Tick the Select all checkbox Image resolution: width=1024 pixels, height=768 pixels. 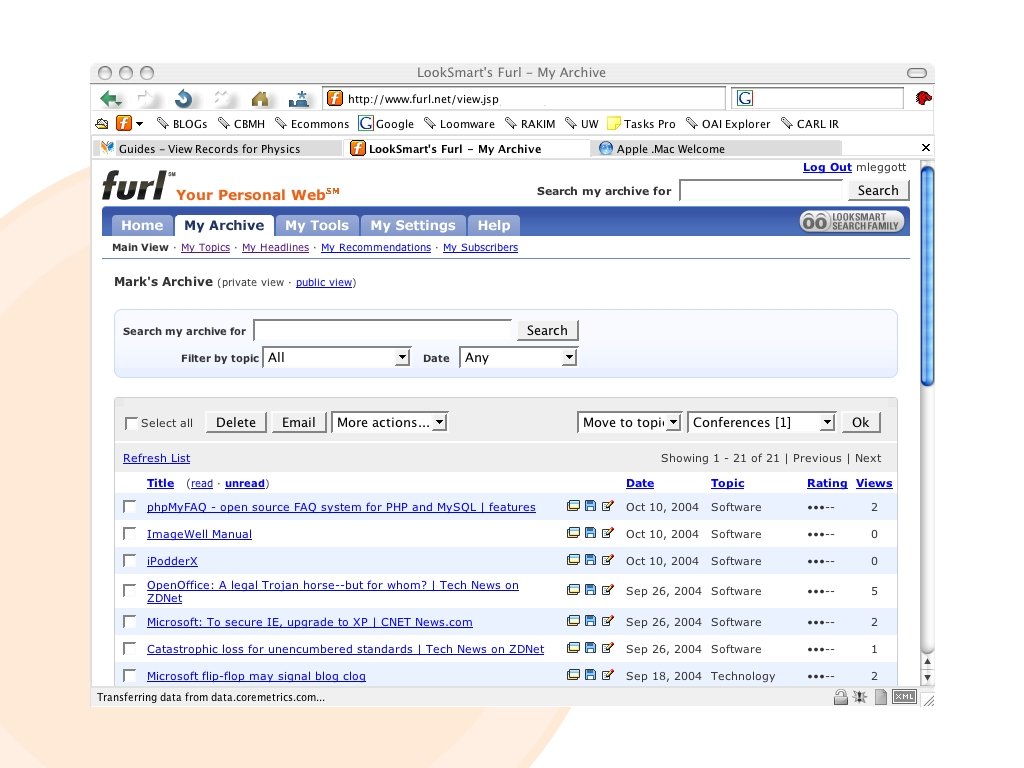131,423
